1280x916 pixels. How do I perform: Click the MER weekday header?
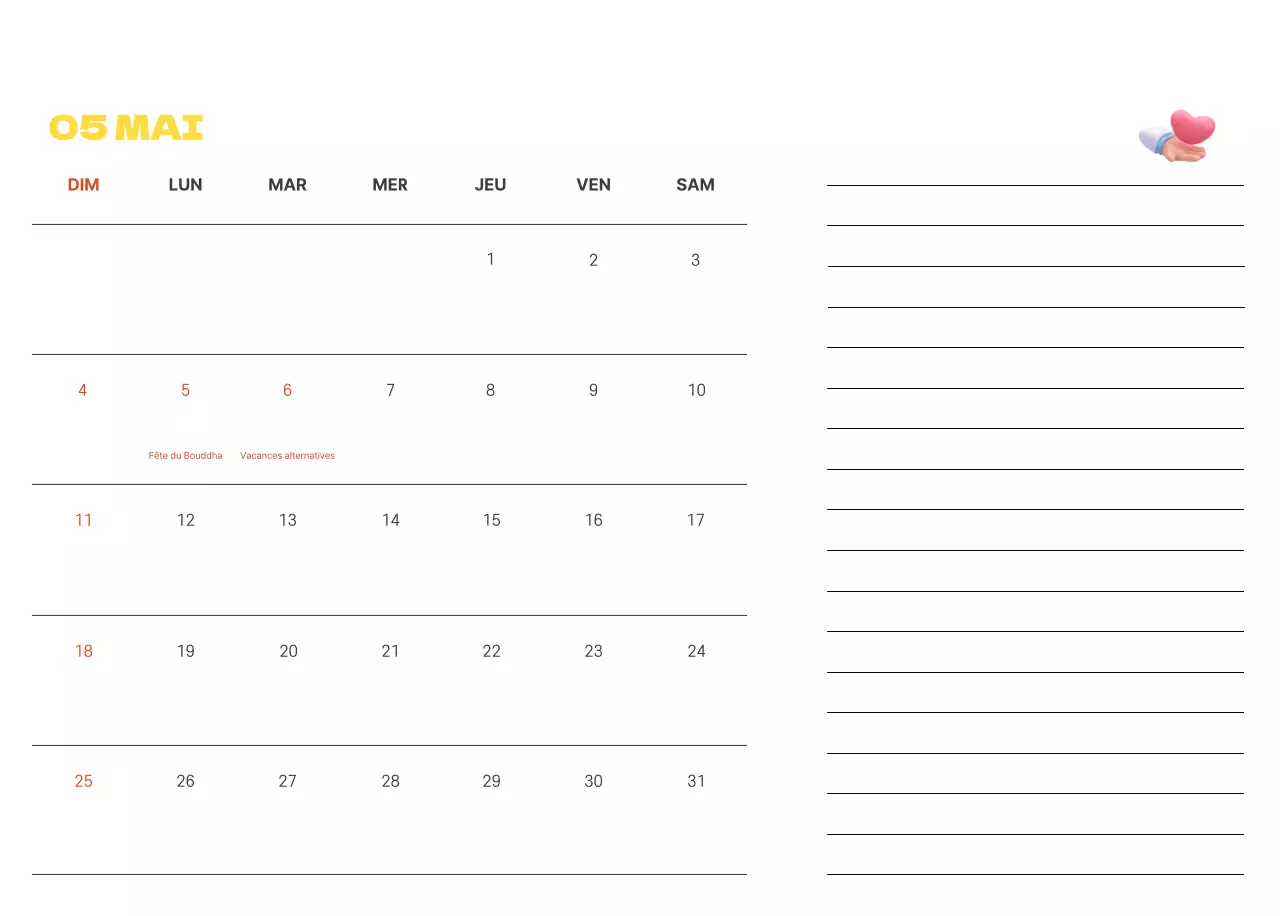coord(390,185)
